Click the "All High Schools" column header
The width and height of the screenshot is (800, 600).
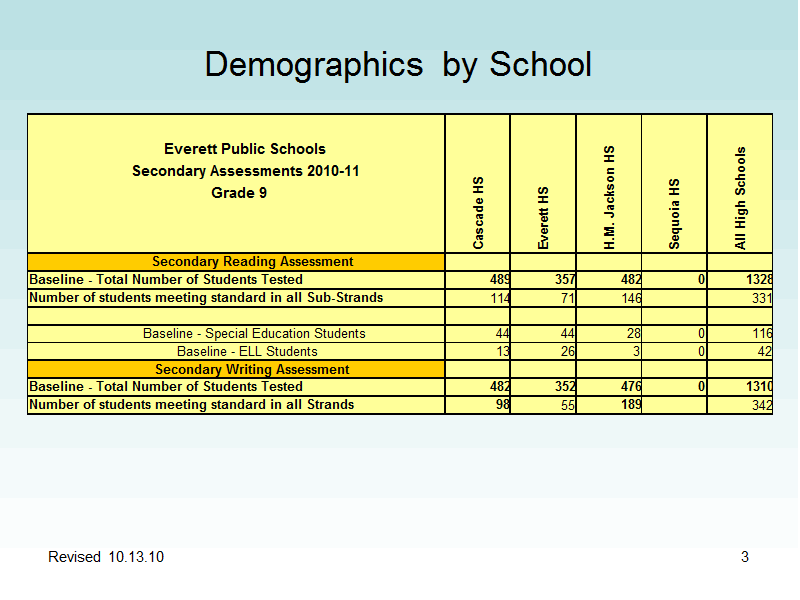[x=740, y=198]
